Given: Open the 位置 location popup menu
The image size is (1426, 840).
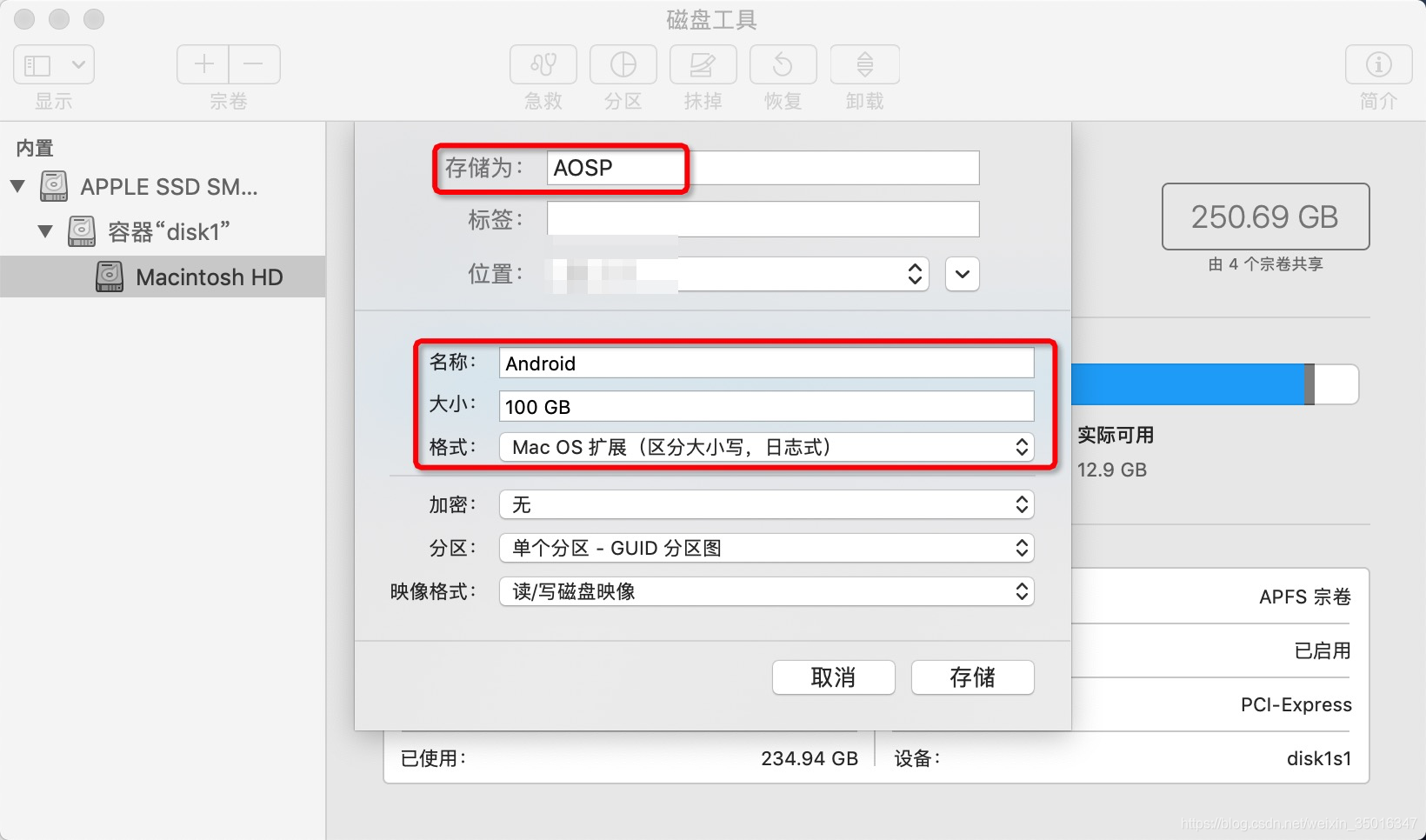Looking at the screenshot, I should pyautogui.click(x=738, y=274).
